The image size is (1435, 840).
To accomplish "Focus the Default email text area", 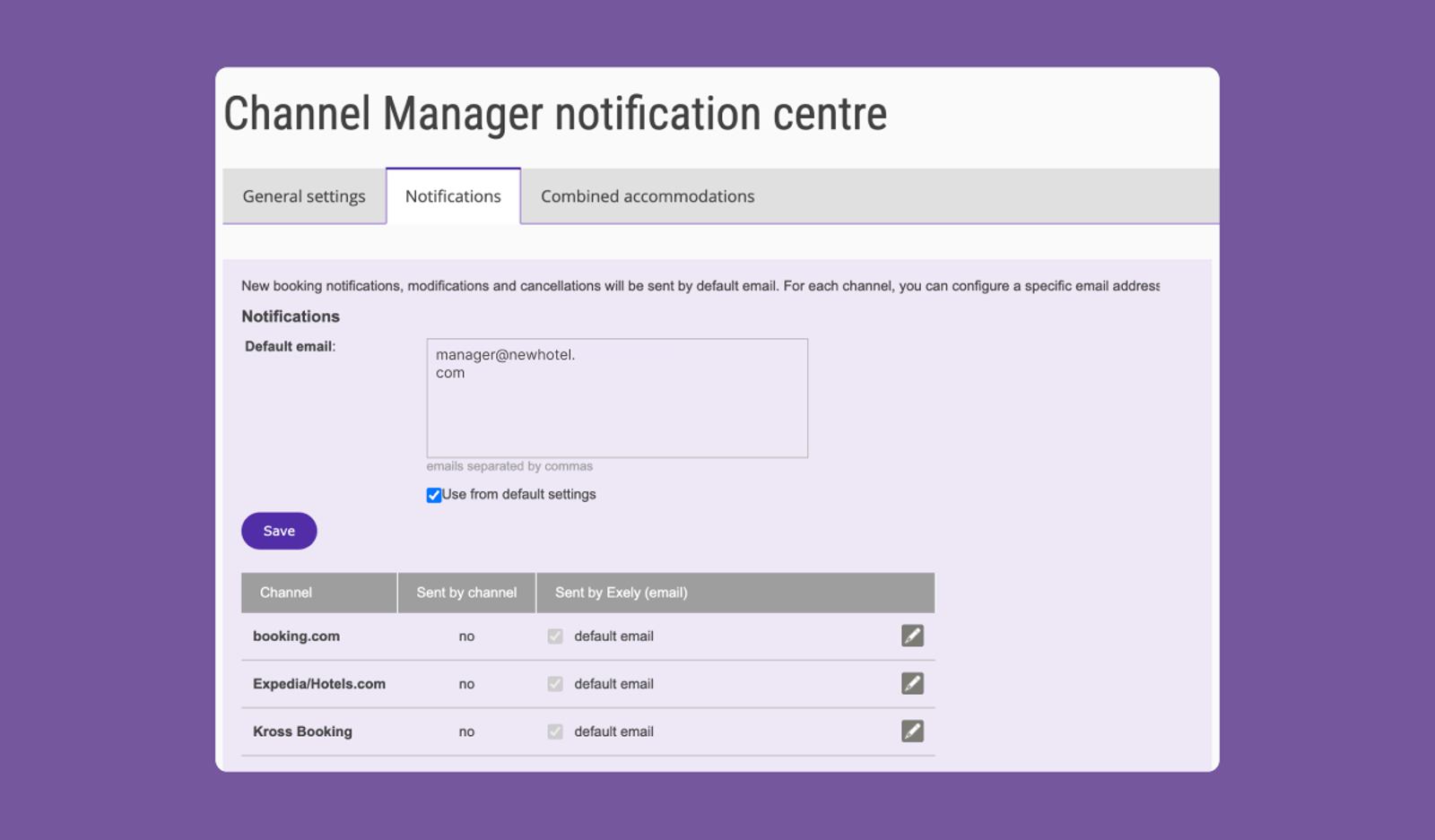I will [x=617, y=398].
